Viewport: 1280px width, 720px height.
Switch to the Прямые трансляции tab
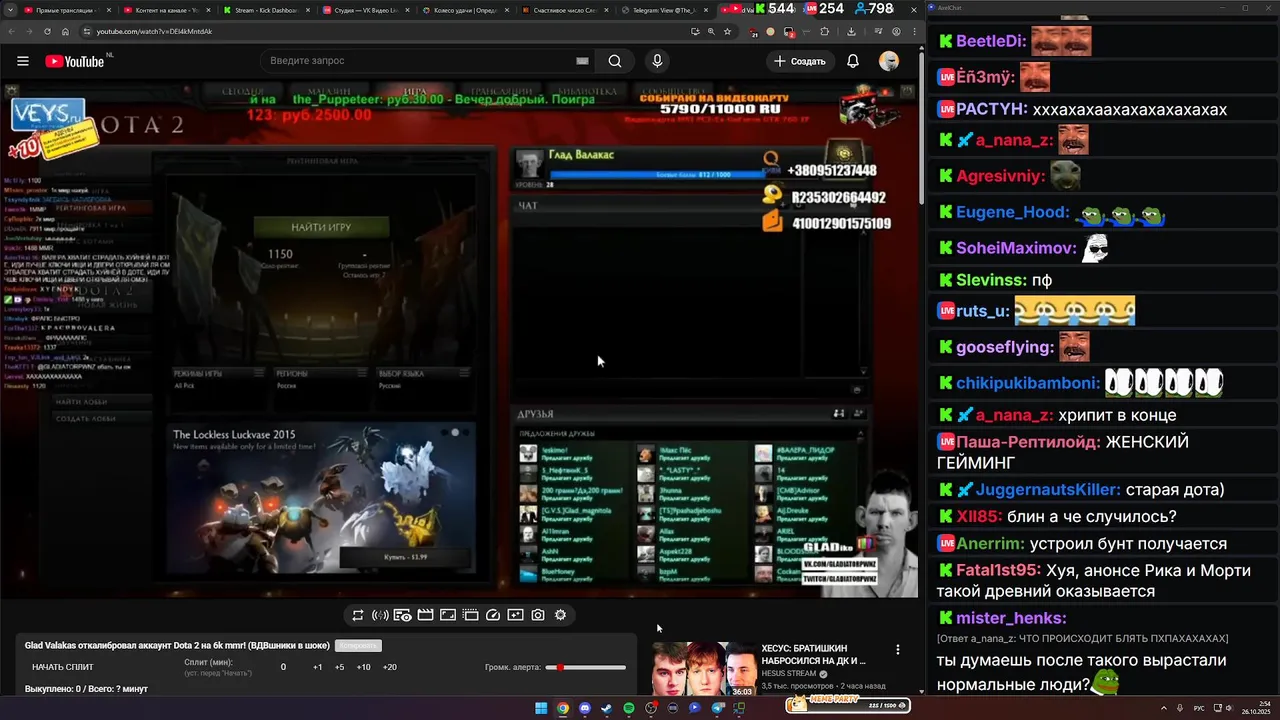click(68, 9)
